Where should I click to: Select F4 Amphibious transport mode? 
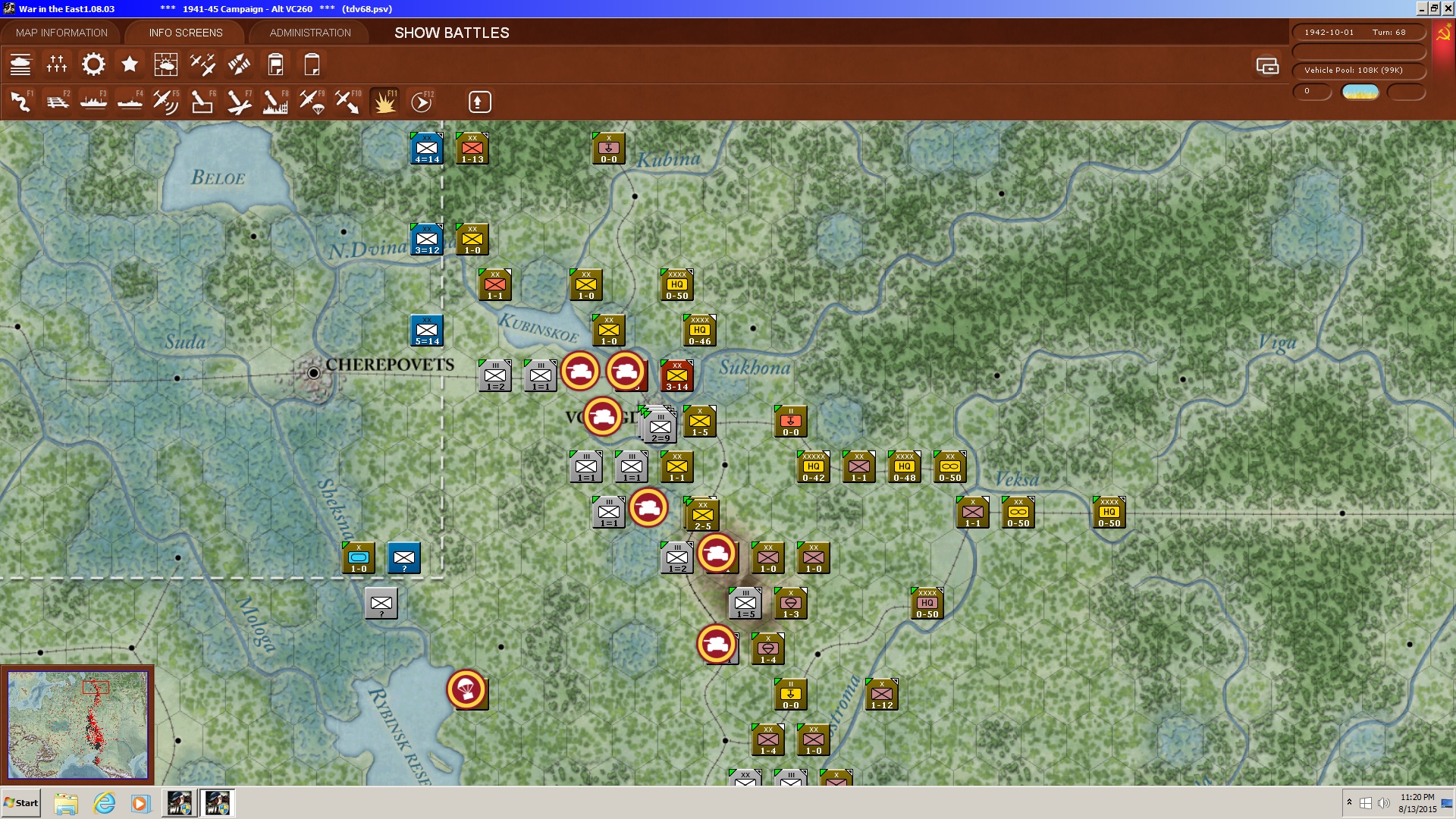[x=130, y=102]
